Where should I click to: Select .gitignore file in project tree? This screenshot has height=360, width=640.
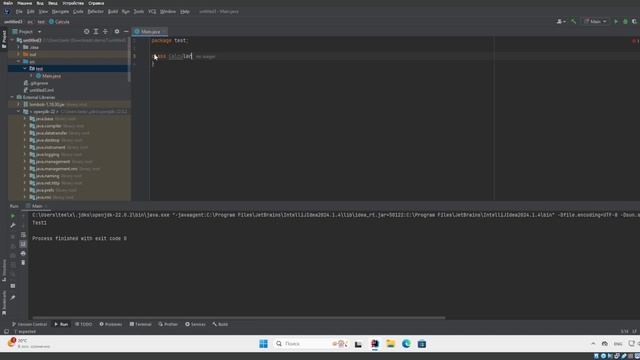[x=39, y=83]
